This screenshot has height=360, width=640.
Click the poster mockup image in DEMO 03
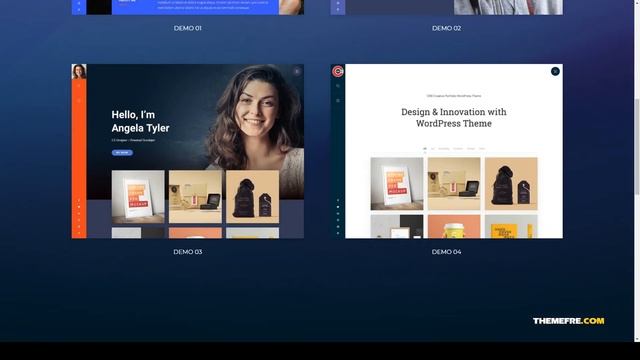138,197
